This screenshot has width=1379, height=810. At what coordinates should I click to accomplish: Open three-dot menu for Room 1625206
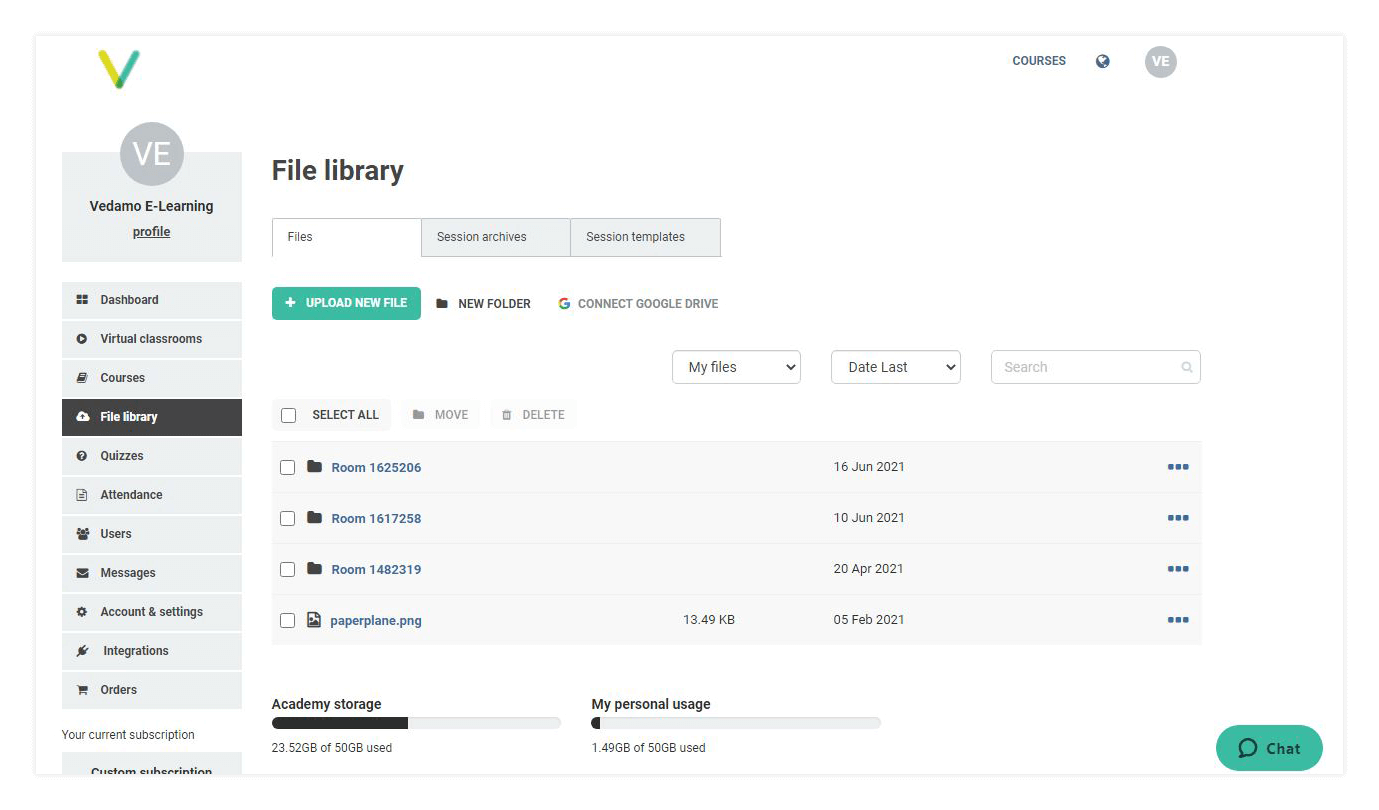coord(1178,467)
